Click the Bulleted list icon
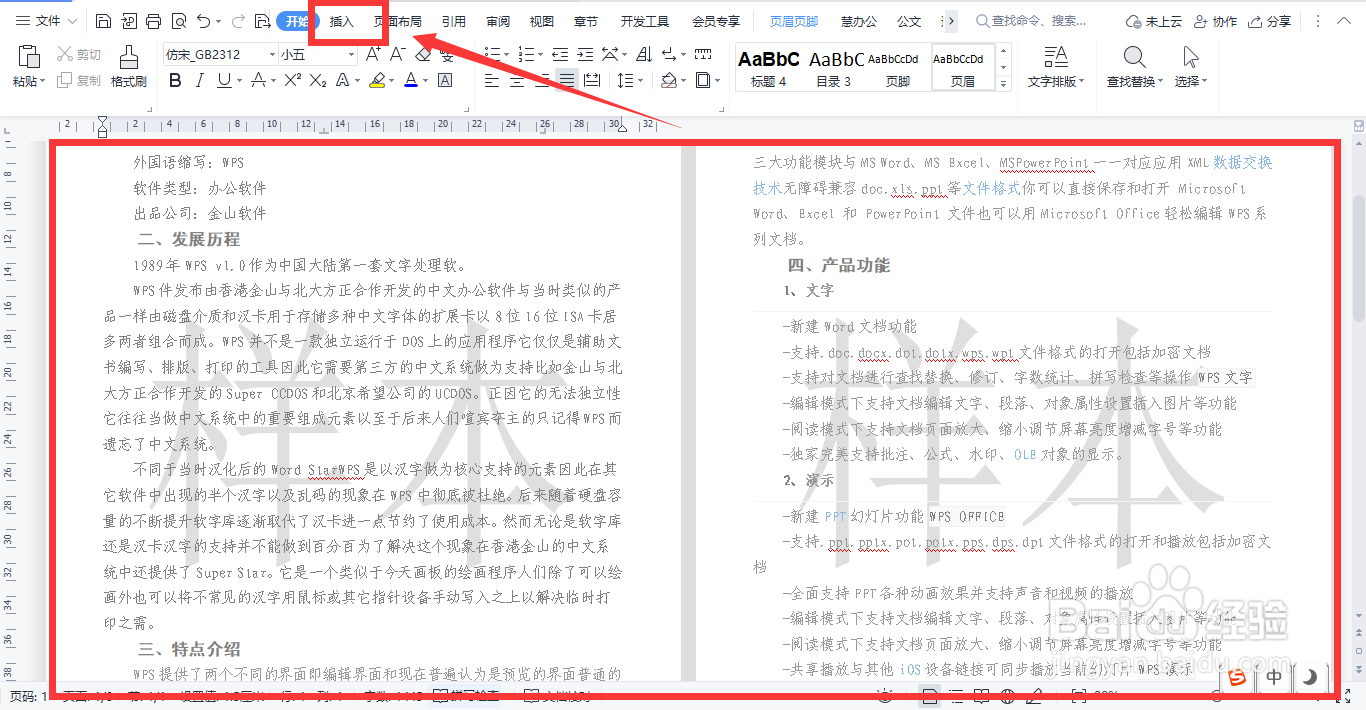The image size is (1366, 710). tap(491, 55)
